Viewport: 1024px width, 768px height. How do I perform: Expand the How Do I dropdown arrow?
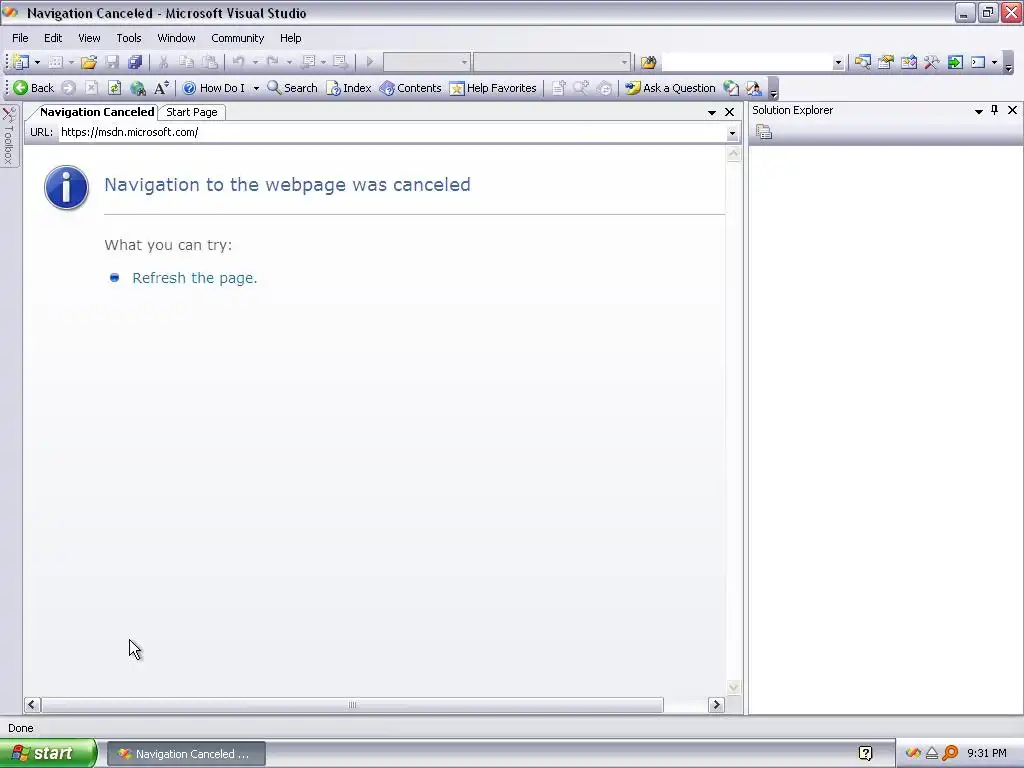tap(256, 88)
